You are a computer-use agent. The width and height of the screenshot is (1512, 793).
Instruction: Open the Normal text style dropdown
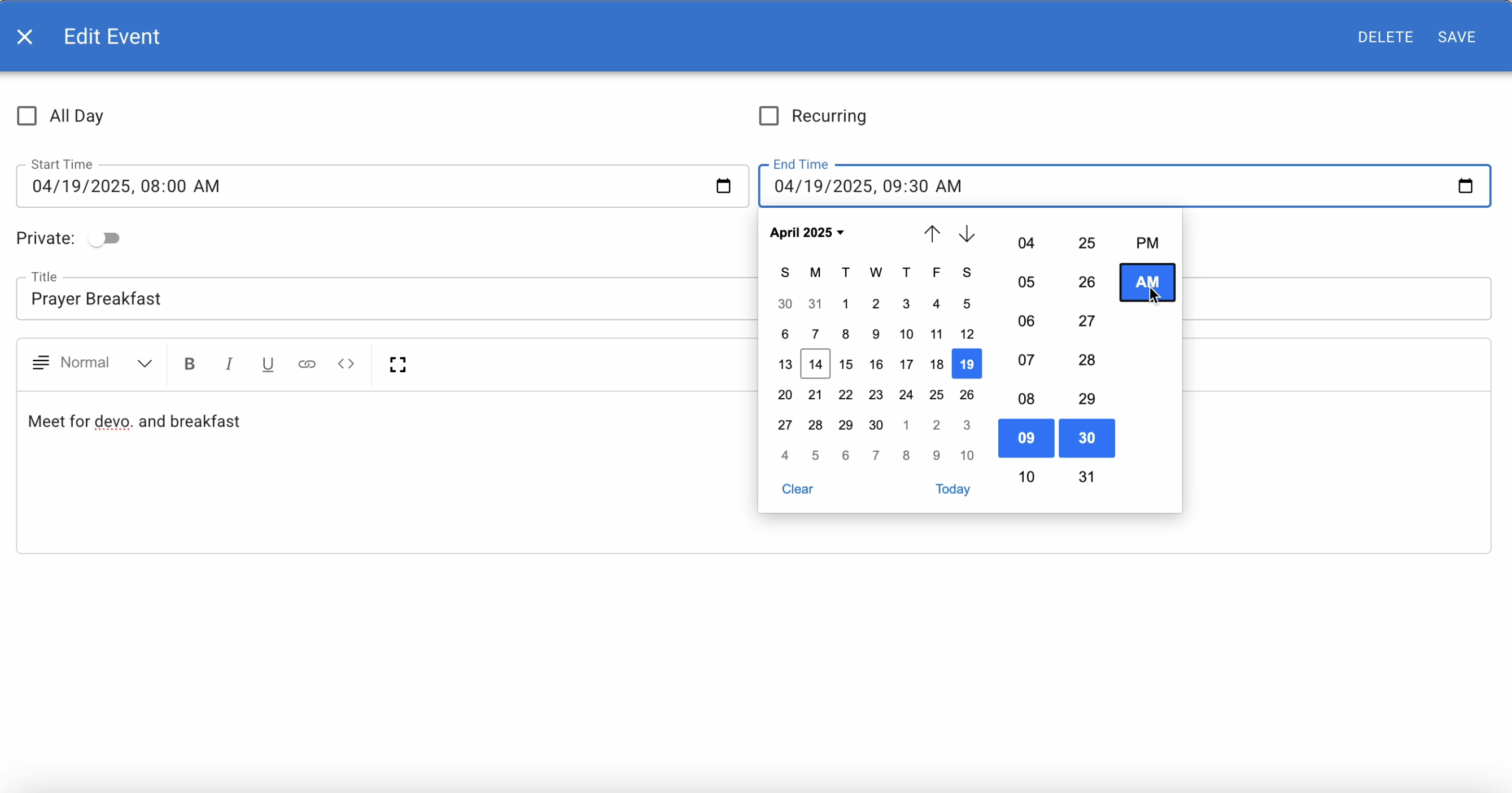coord(106,363)
